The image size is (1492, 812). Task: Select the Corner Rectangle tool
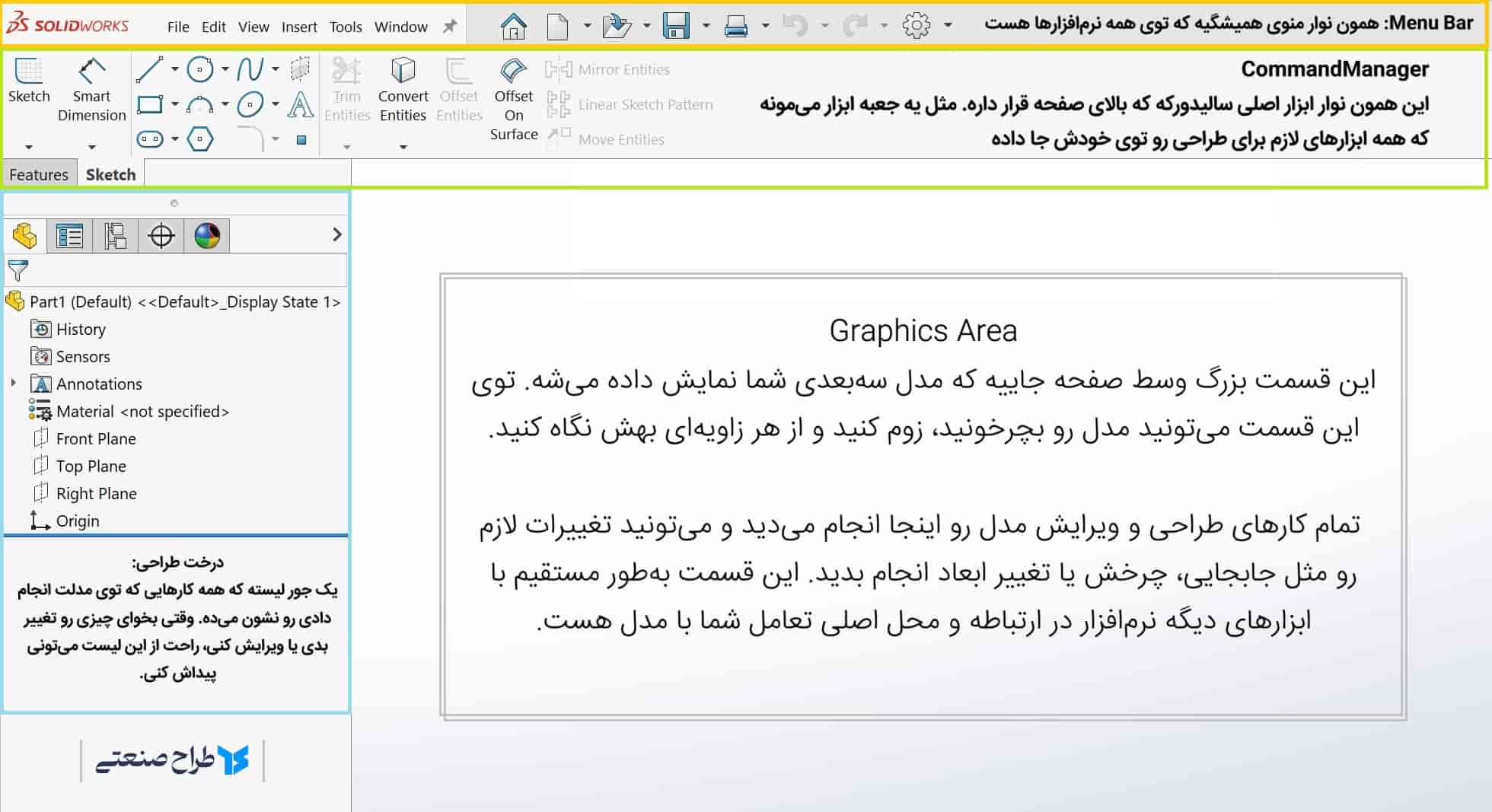149,104
